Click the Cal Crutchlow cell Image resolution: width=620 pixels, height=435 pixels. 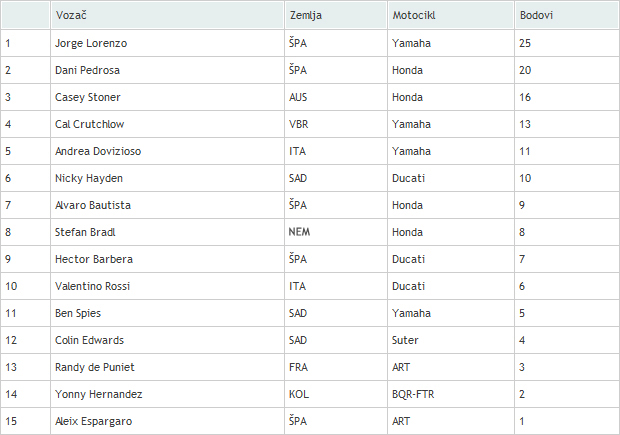coord(167,124)
